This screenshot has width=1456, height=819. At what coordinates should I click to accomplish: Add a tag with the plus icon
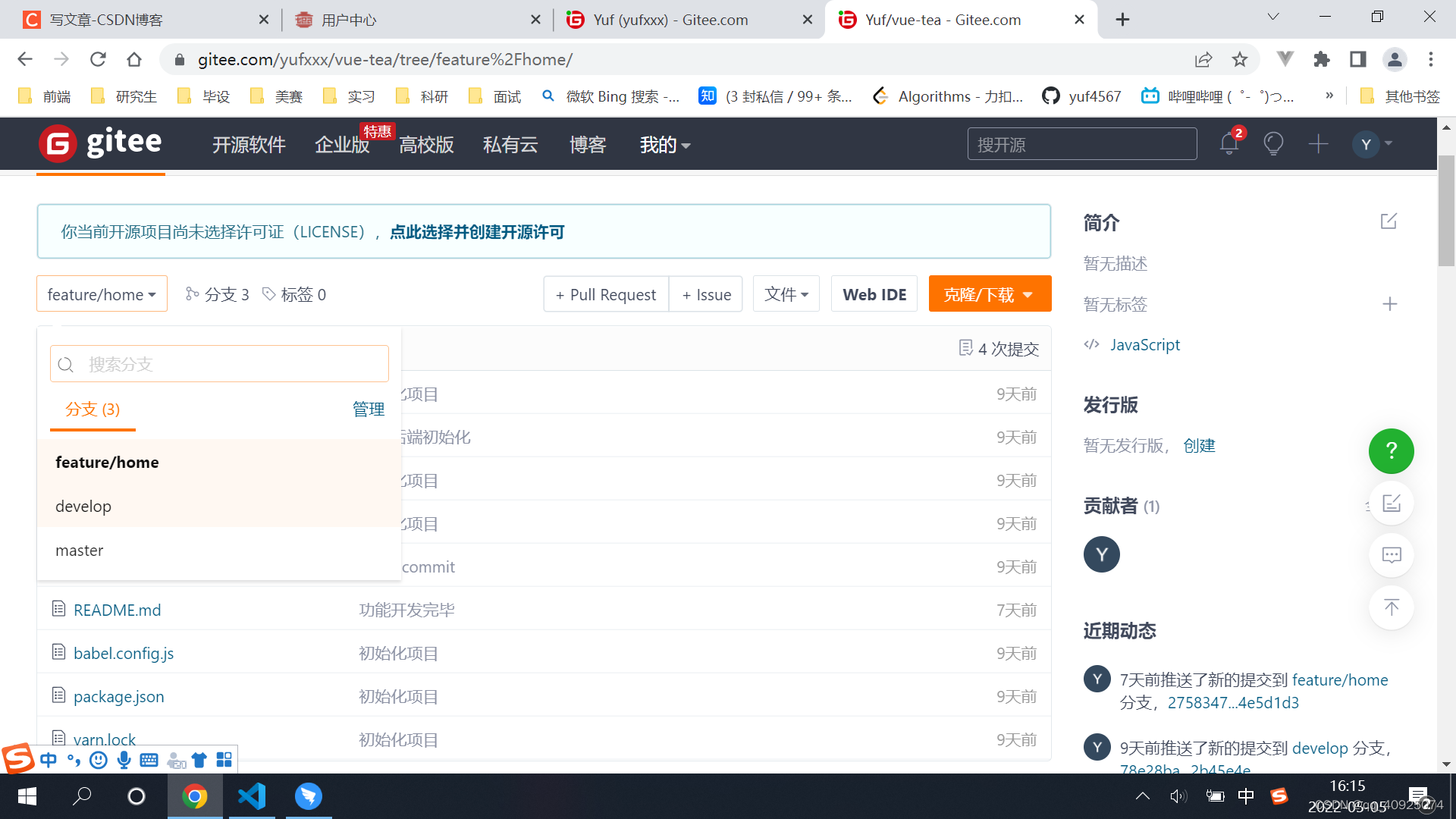(1389, 304)
